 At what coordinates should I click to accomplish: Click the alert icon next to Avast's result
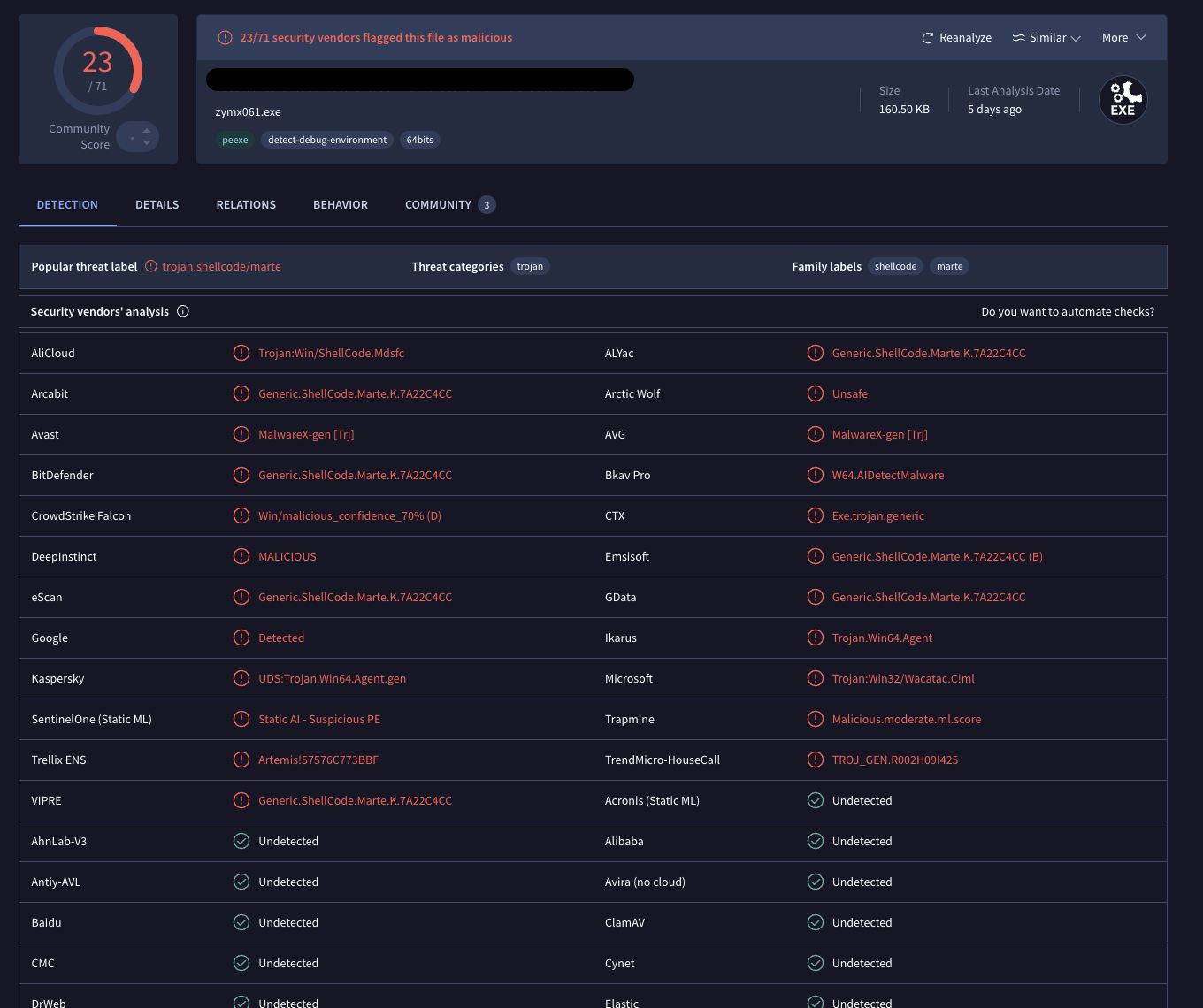[x=241, y=434]
